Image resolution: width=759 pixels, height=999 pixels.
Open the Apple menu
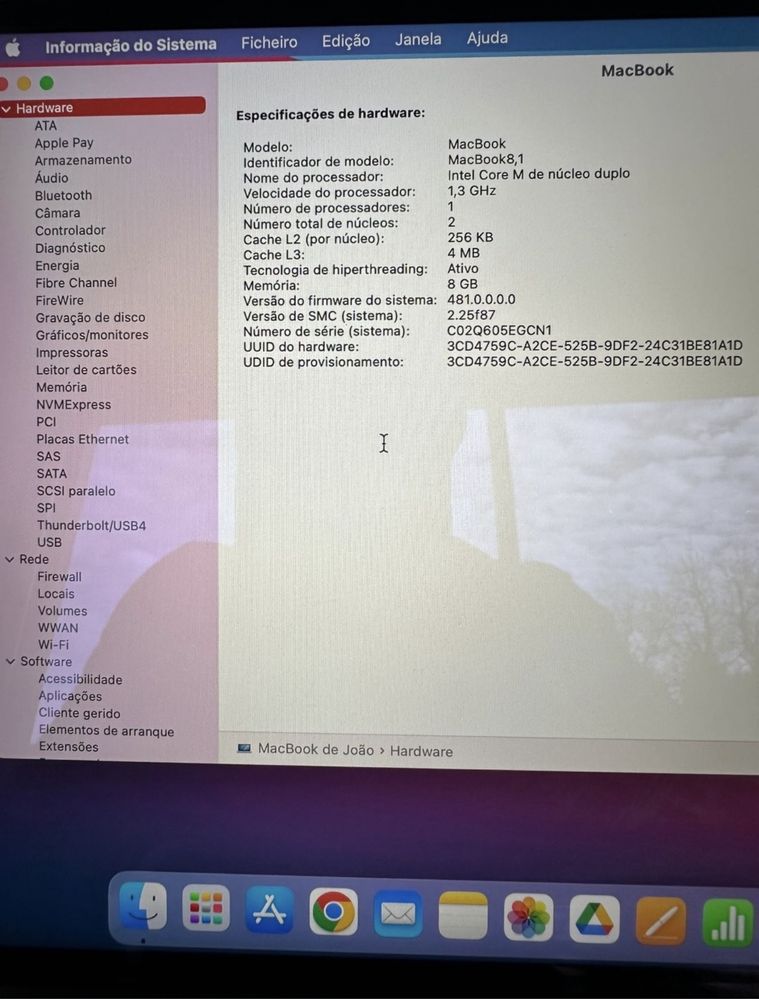(13, 48)
